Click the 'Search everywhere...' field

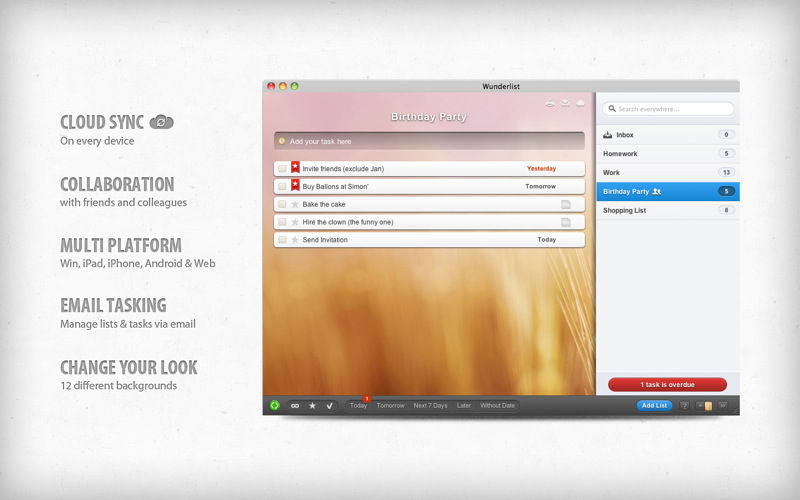(668, 109)
